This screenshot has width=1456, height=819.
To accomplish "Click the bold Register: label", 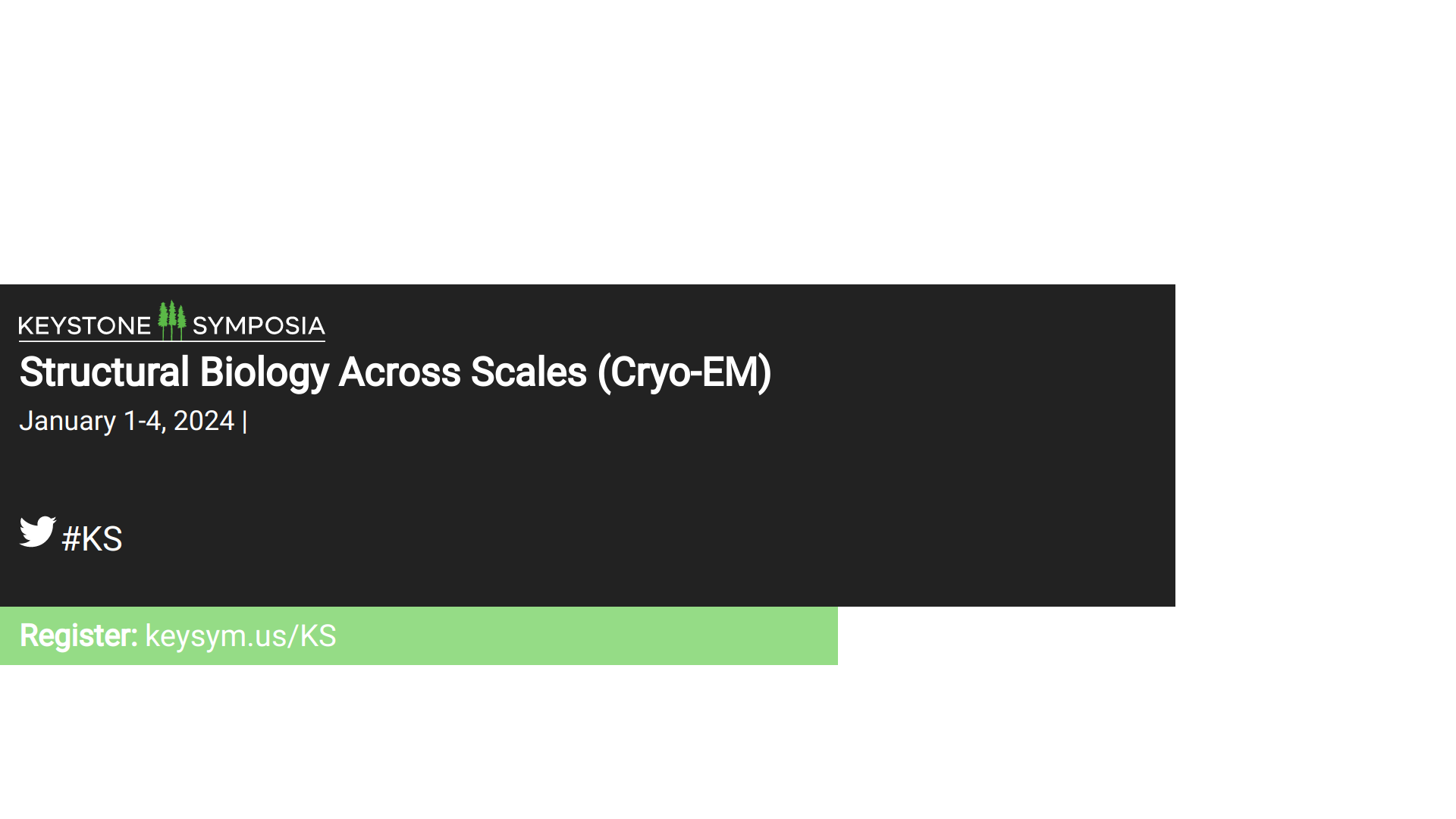I will (78, 636).
